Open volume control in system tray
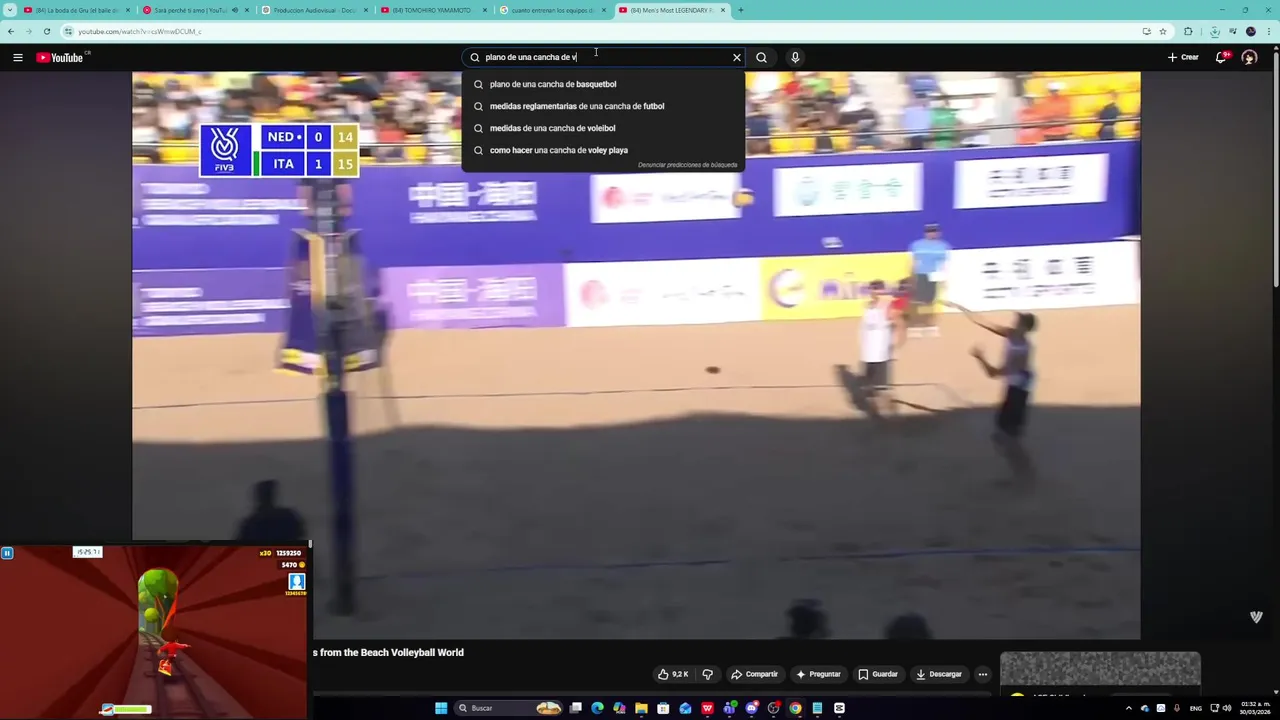Image resolution: width=1280 pixels, height=720 pixels. click(x=1227, y=708)
